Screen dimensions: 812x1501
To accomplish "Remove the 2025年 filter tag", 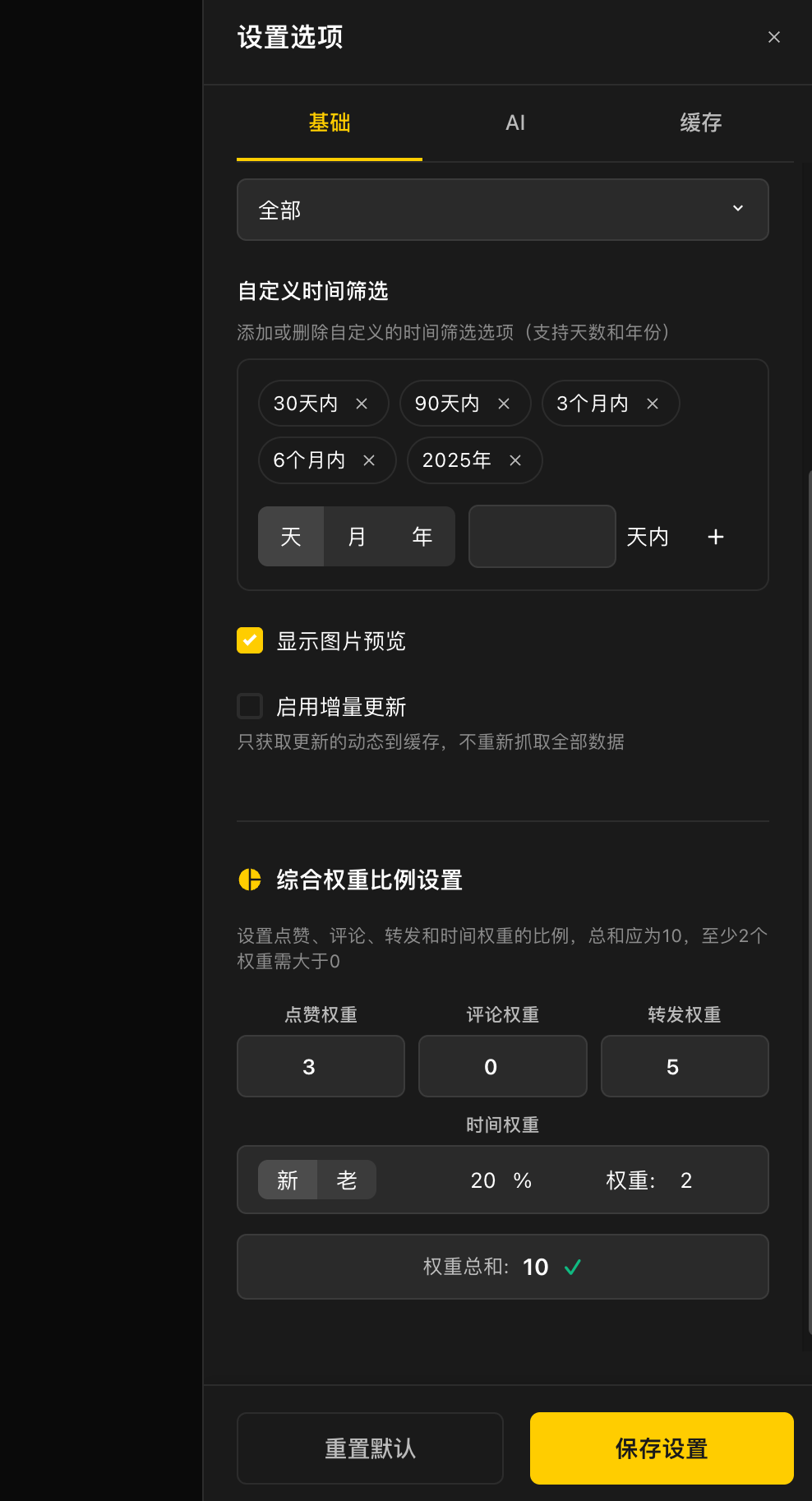I will coord(515,460).
